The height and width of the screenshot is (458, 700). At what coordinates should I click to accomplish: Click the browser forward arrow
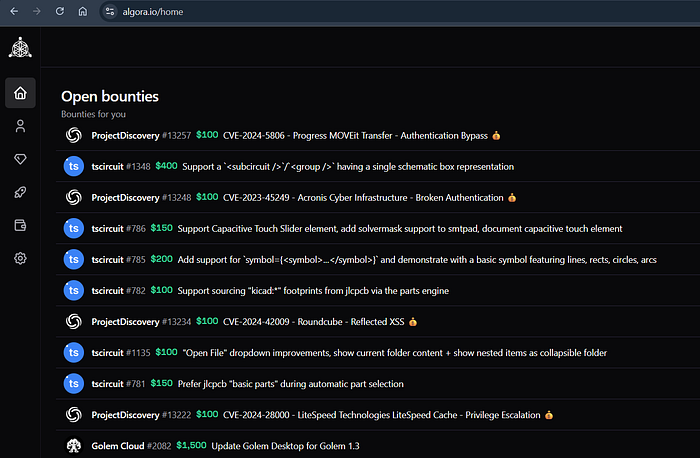[x=37, y=11]
